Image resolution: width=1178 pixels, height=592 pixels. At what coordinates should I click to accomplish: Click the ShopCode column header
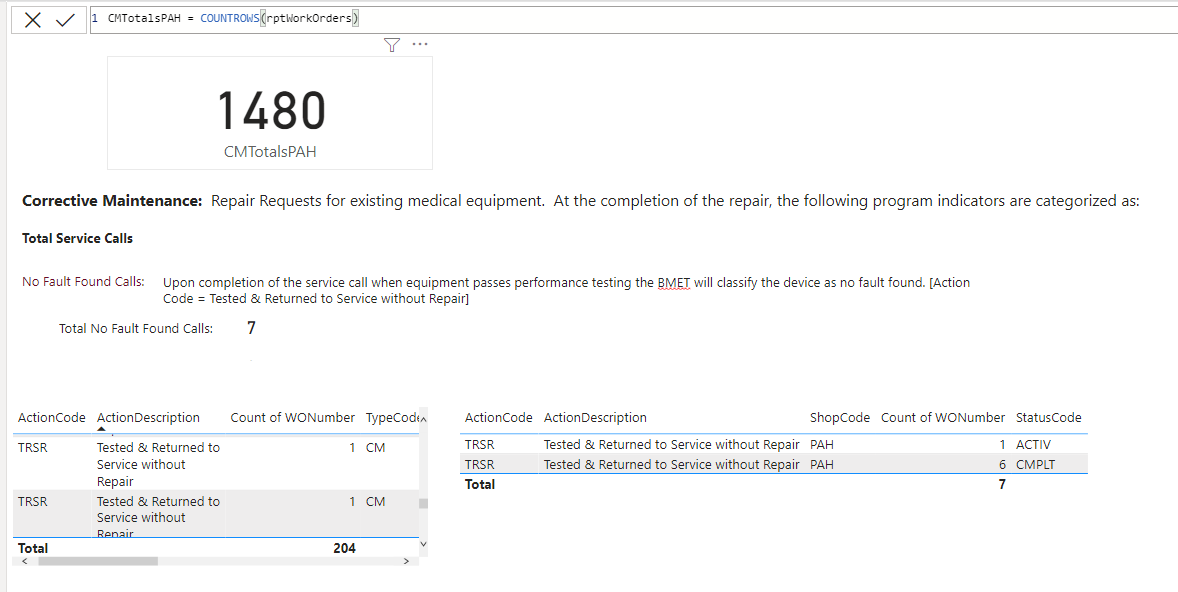(840, 418)
